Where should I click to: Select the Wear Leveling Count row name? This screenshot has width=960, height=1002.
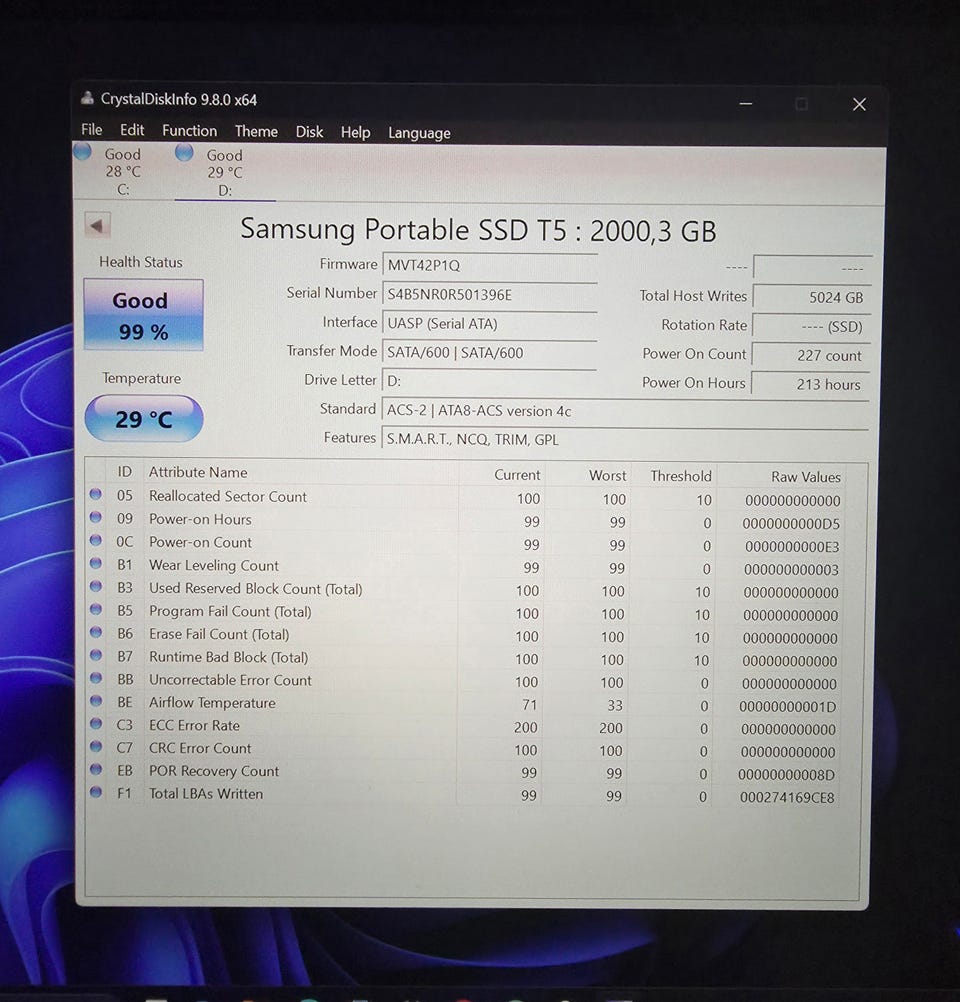click(x=213, y=566)
